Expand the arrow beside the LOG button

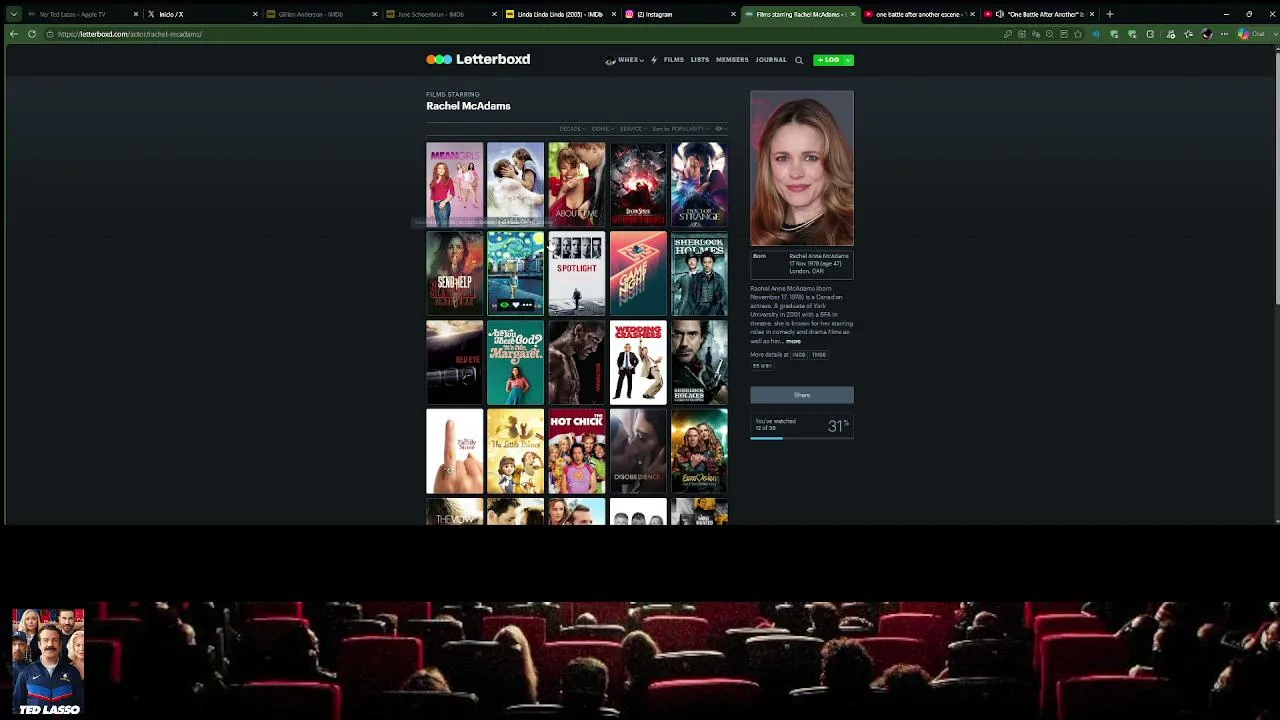pyautogui.click(x=848, y=60)
